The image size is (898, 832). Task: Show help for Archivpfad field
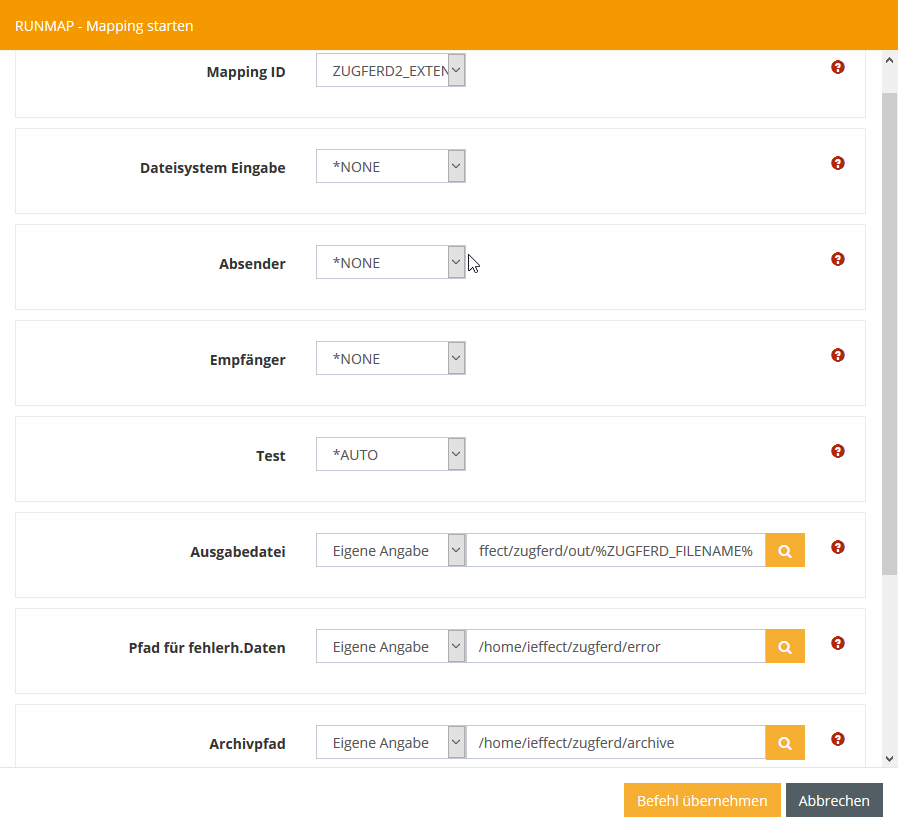click(x=837, y=739)
